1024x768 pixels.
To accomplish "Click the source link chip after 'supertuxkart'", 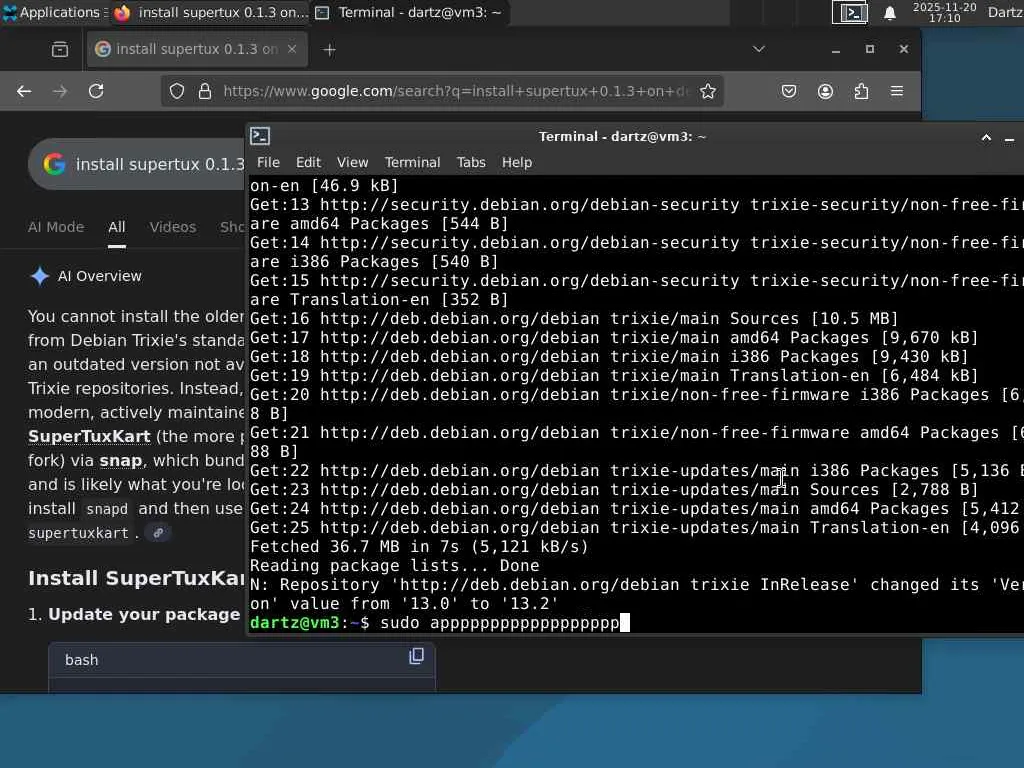I will click(158, 533).
